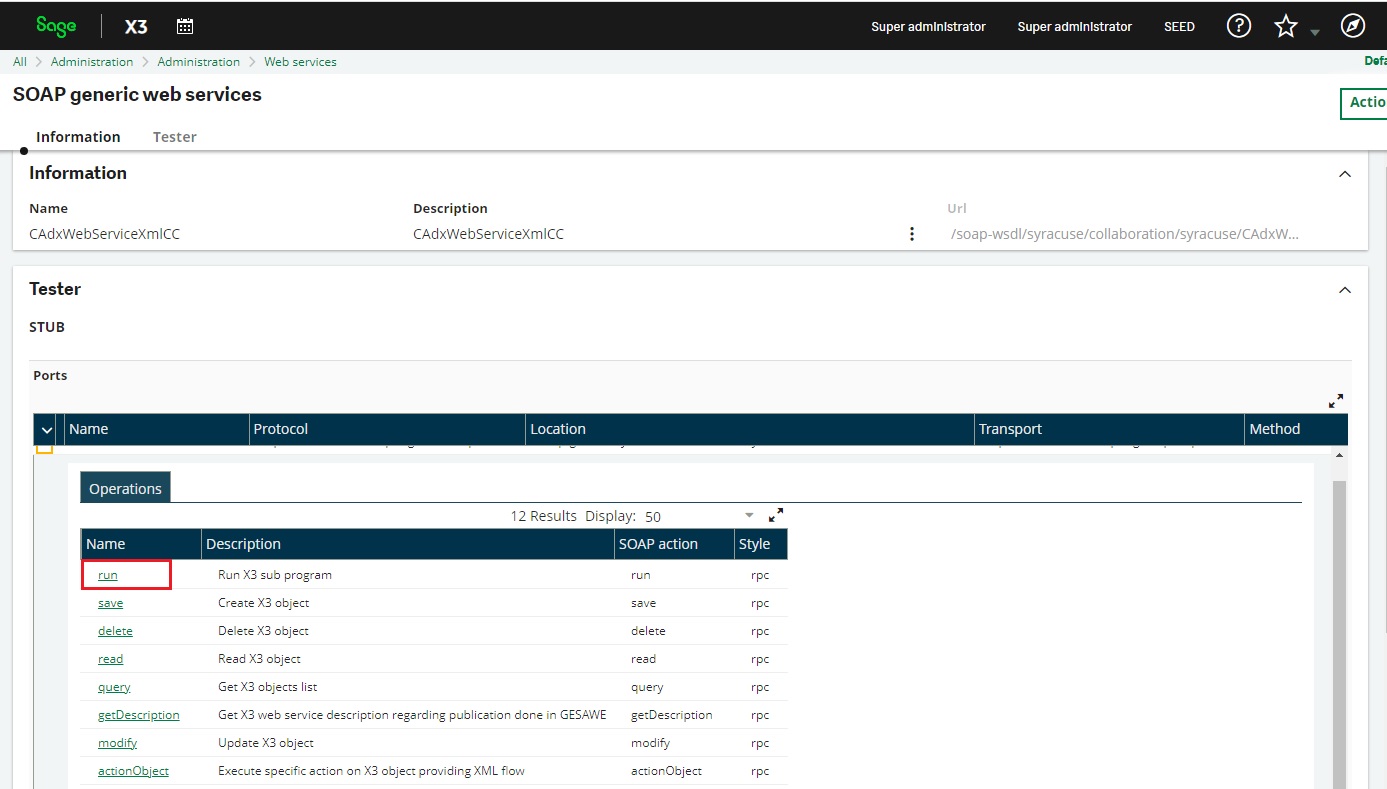Click the Sage logo
1387x789 pixels.
(56, 27)
